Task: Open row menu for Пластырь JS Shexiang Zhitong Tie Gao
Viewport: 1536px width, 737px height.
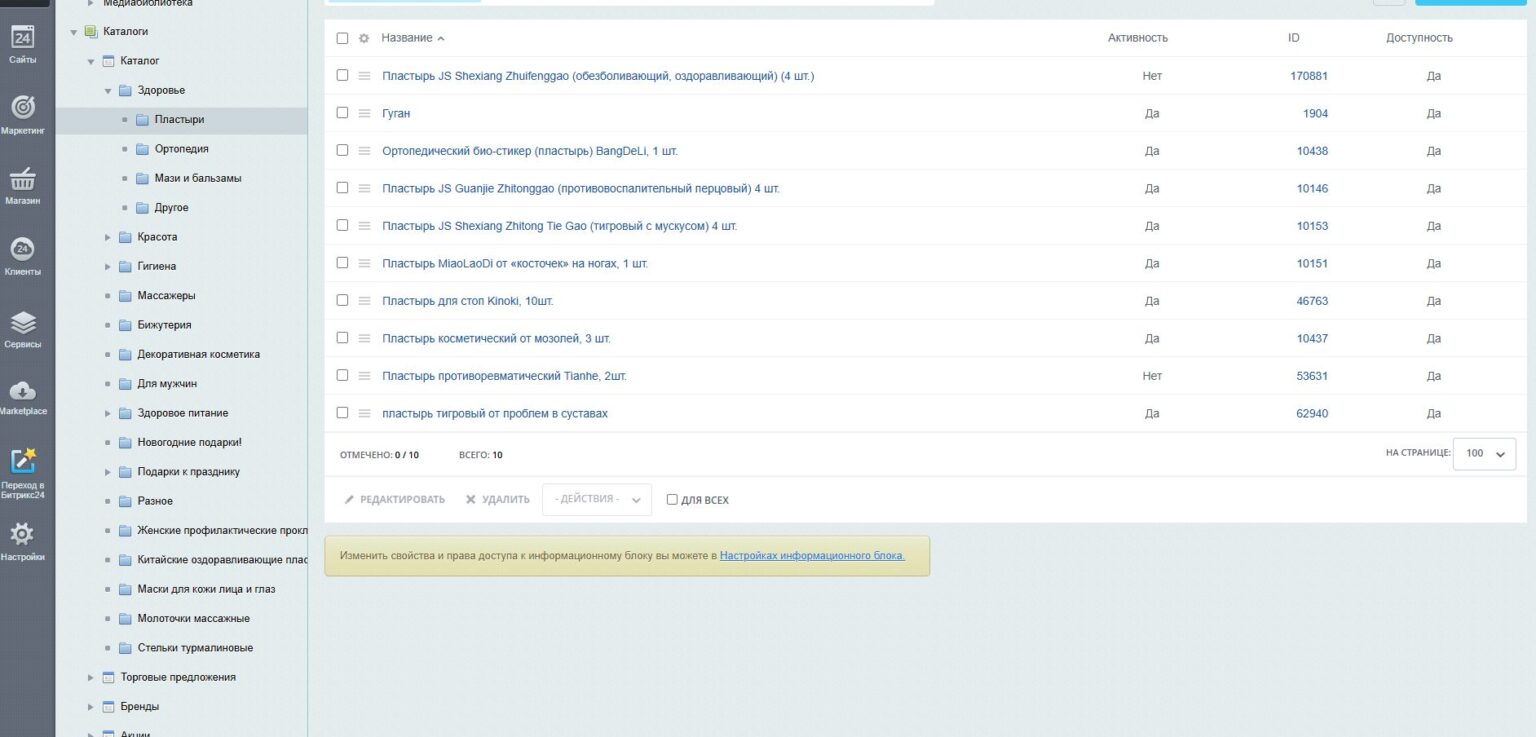Action: (365, 226)
